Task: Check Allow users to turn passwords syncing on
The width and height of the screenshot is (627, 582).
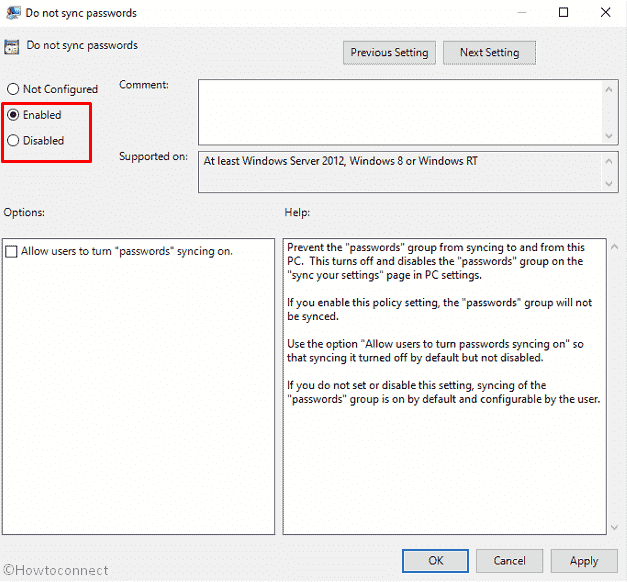Action: (x=12, y=252)
